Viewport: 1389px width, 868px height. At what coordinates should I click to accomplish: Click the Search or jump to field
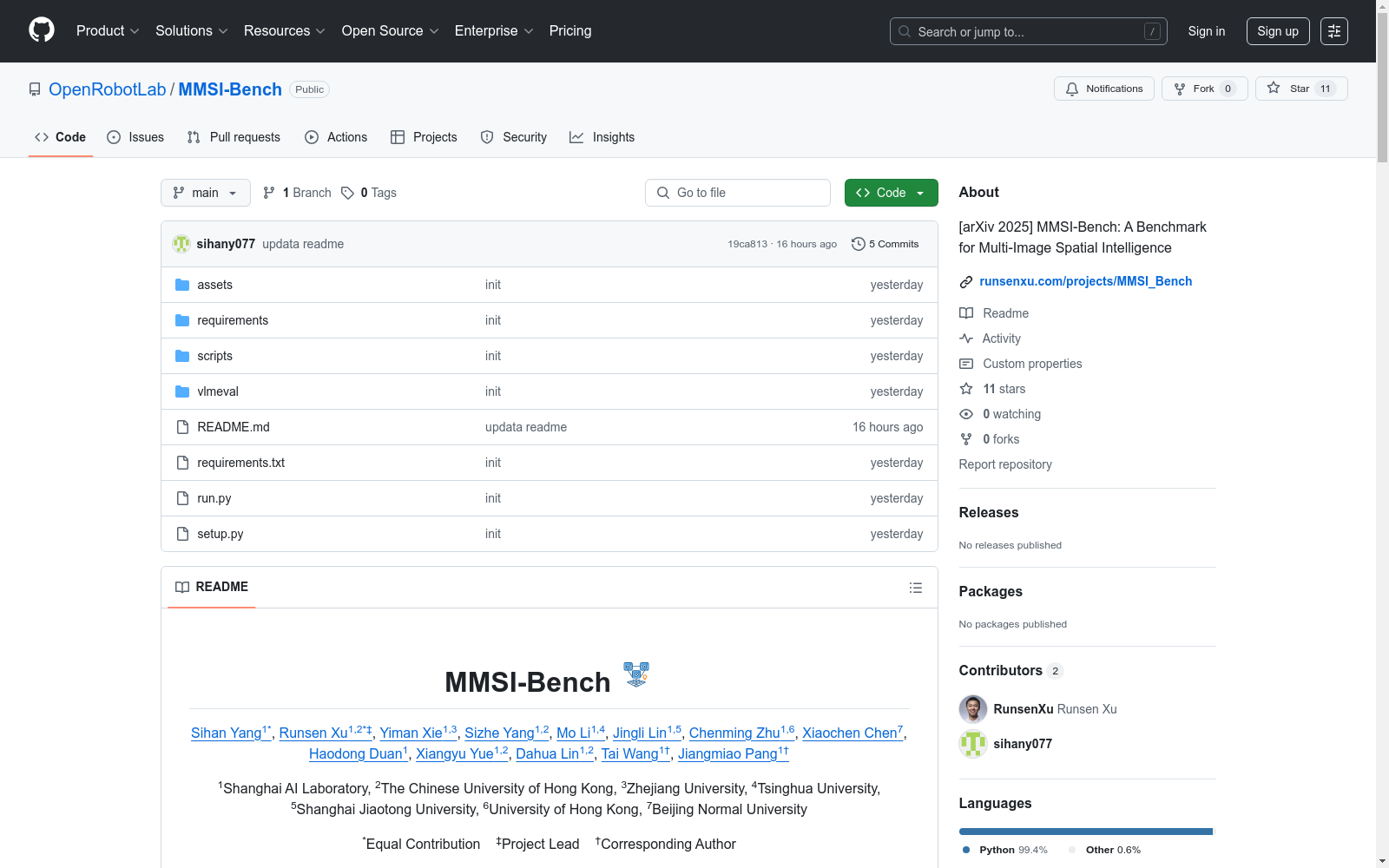point(1029,31)
